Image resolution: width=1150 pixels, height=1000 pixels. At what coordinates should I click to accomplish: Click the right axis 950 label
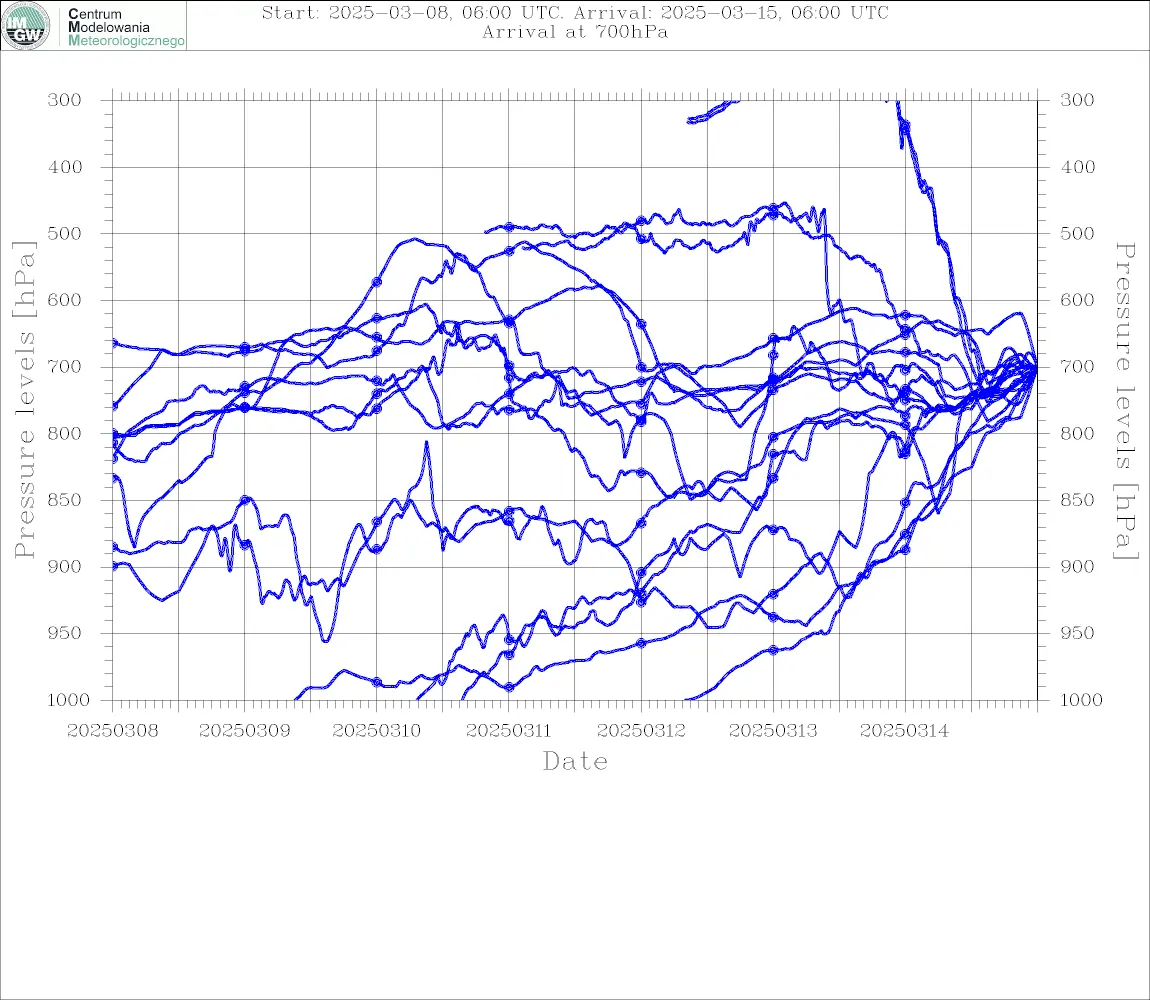1077,632
